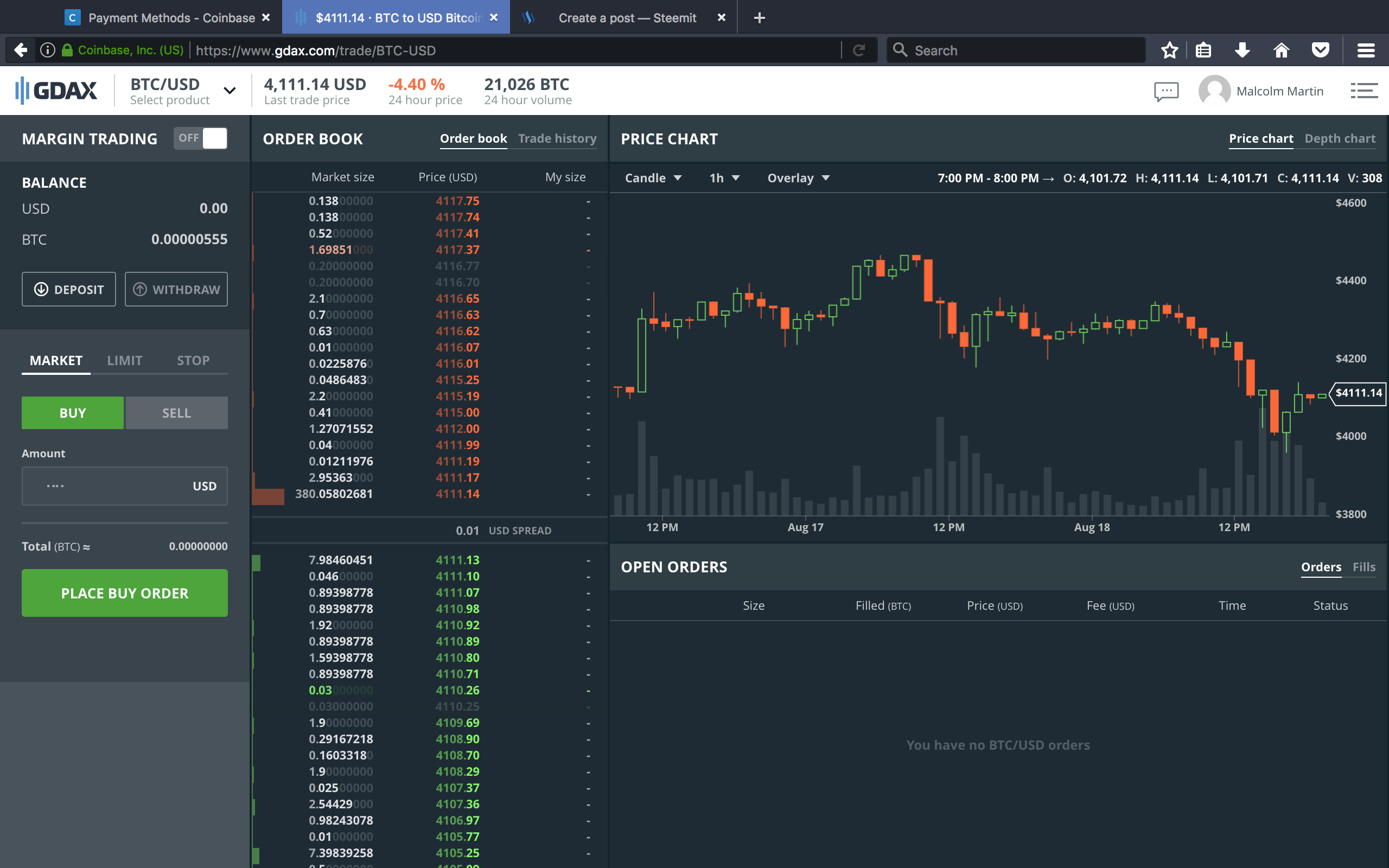
Task: Click the USD balance value 0.00
Action: (214, 208)
